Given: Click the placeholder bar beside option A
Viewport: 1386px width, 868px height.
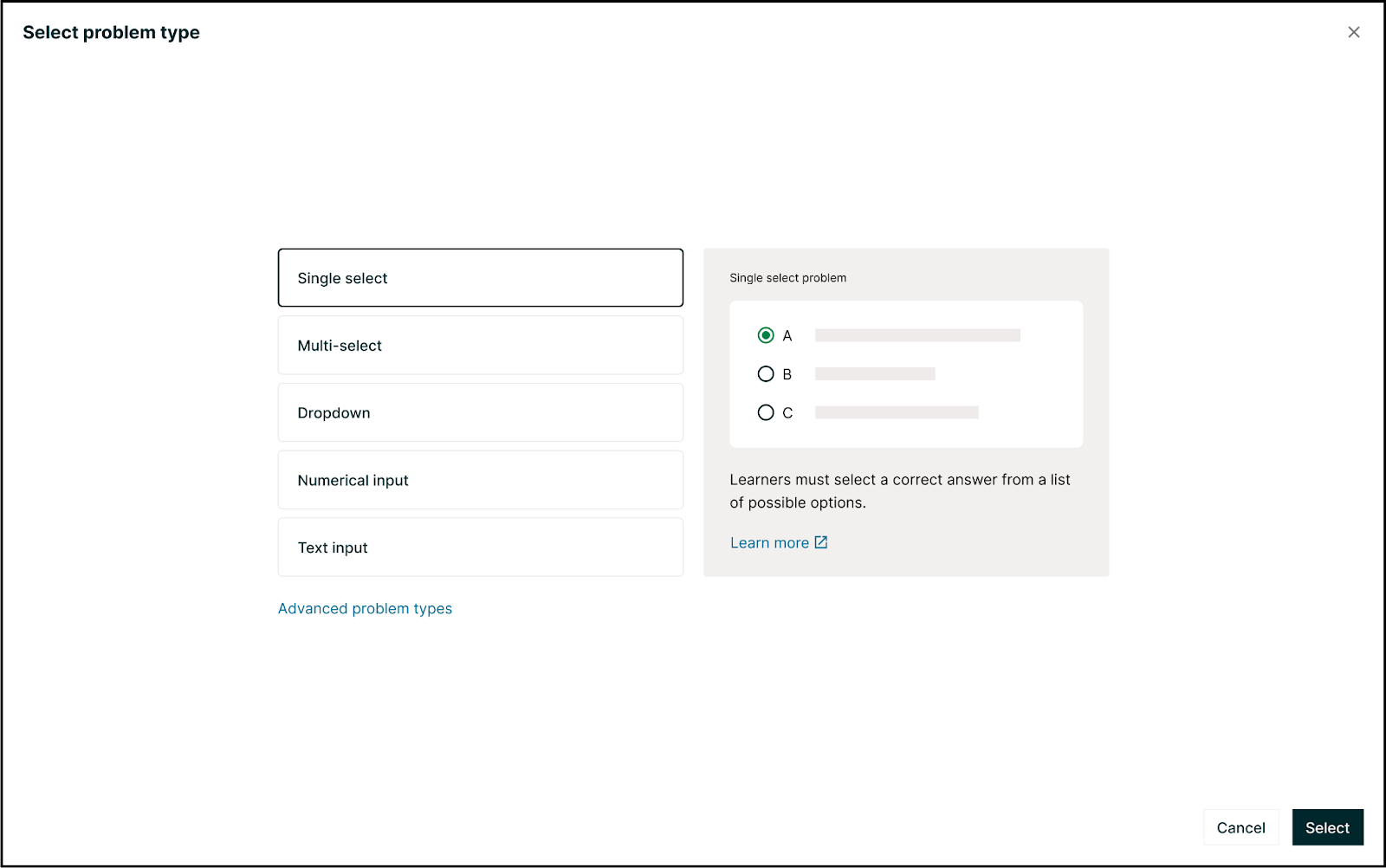Looking at the screenshot, I should tap(917, 335).
